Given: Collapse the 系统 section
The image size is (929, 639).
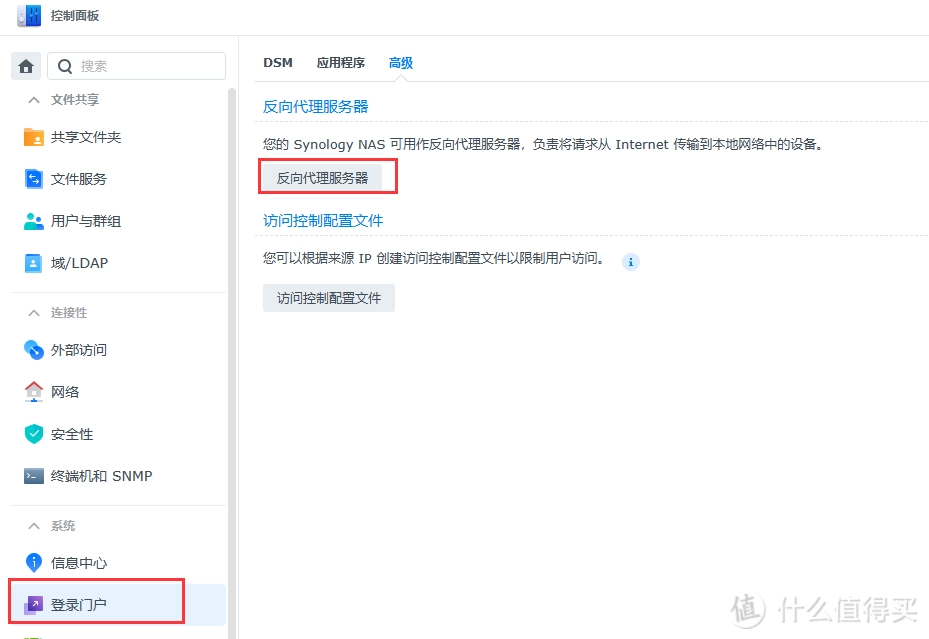Looking at the screenshot, I should [34, 526].
